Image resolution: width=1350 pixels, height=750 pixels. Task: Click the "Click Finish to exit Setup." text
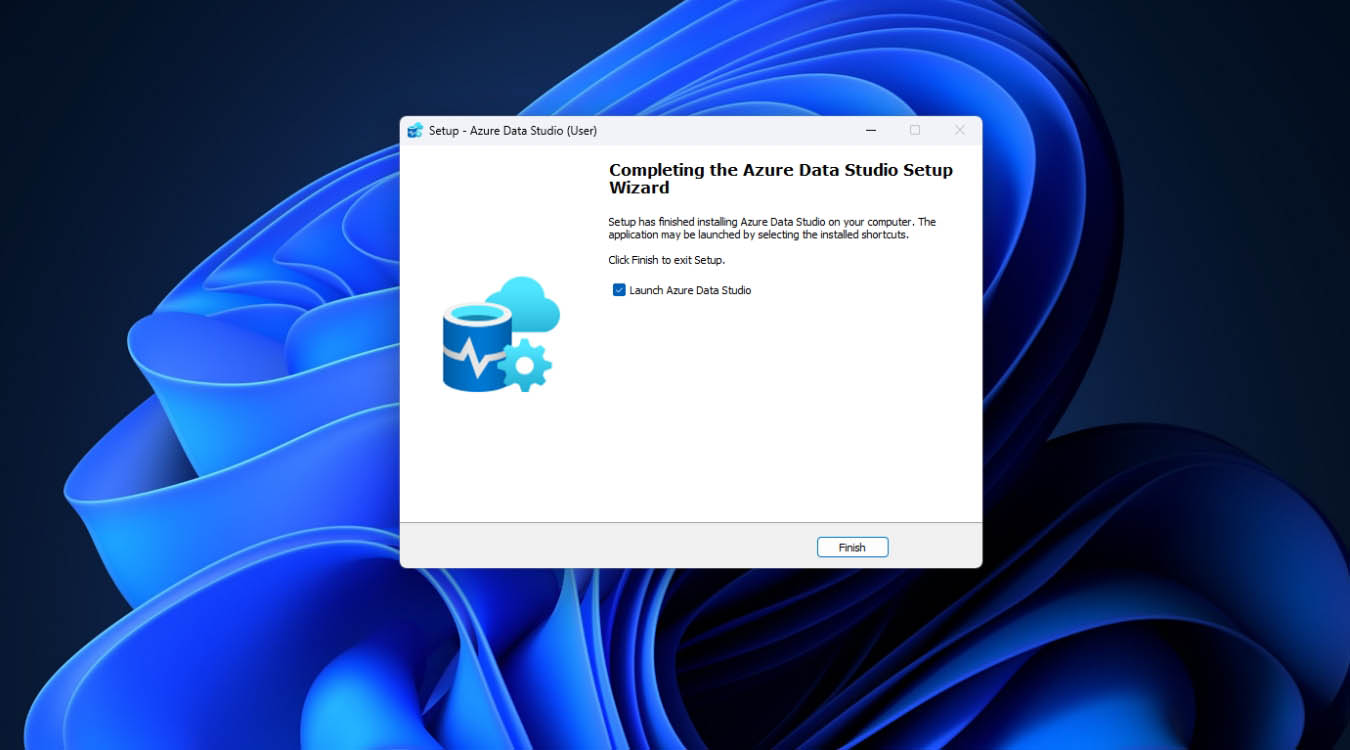click(666, 260)
